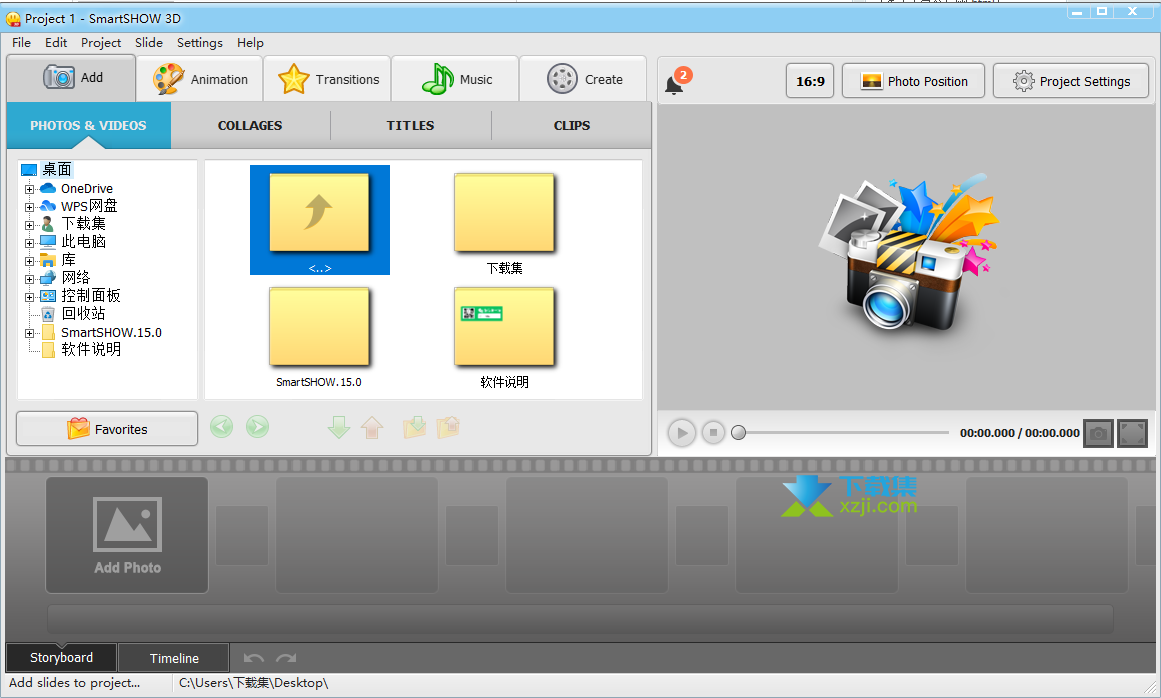1161x698 pixels.
Task: Click the playback time 00:00.000 / 00:00.000
Action: tap(1020, 433)
